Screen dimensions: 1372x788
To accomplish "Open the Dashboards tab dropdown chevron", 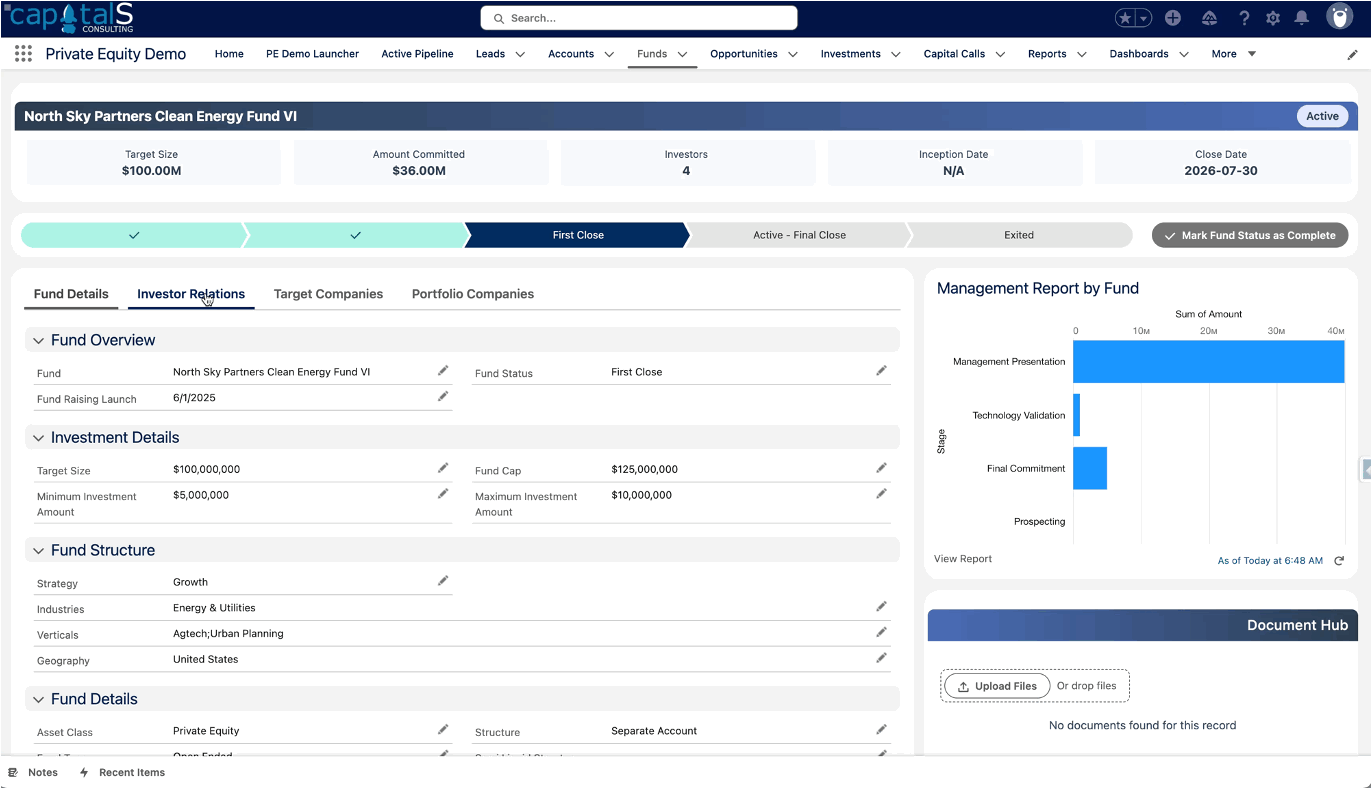I will point(1184,55).
